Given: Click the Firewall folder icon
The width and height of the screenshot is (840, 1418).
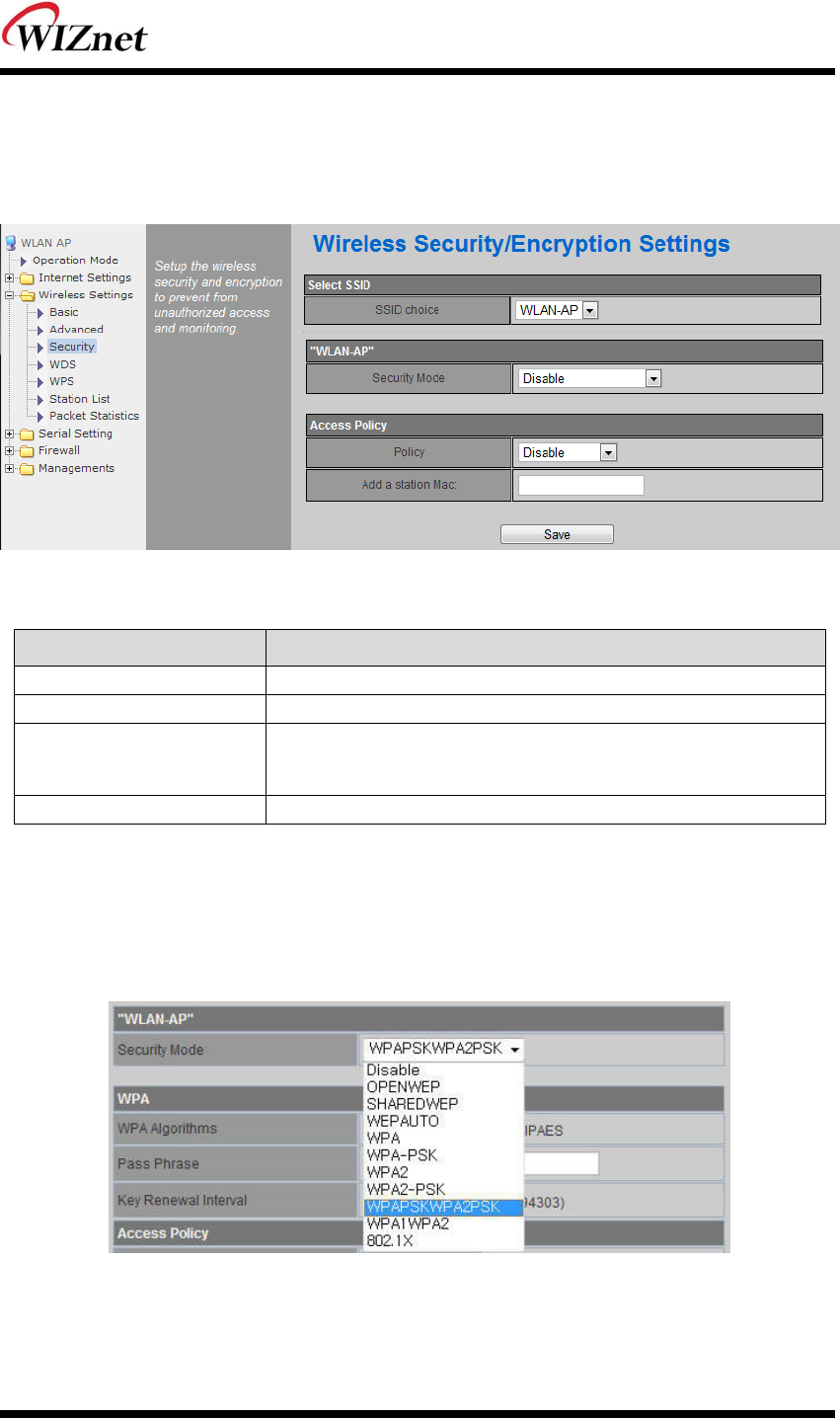Looking at the screenshot, I should point(27,451).
